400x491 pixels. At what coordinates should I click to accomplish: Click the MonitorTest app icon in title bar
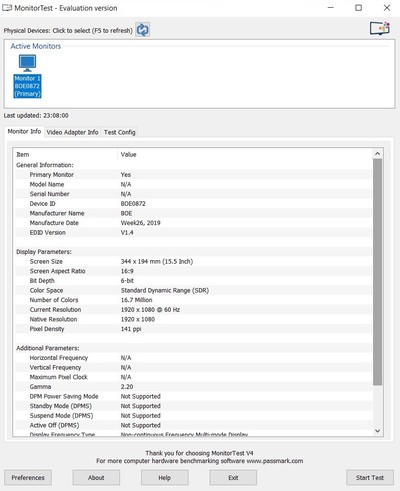pyautogui.click(x=7, y=8)
